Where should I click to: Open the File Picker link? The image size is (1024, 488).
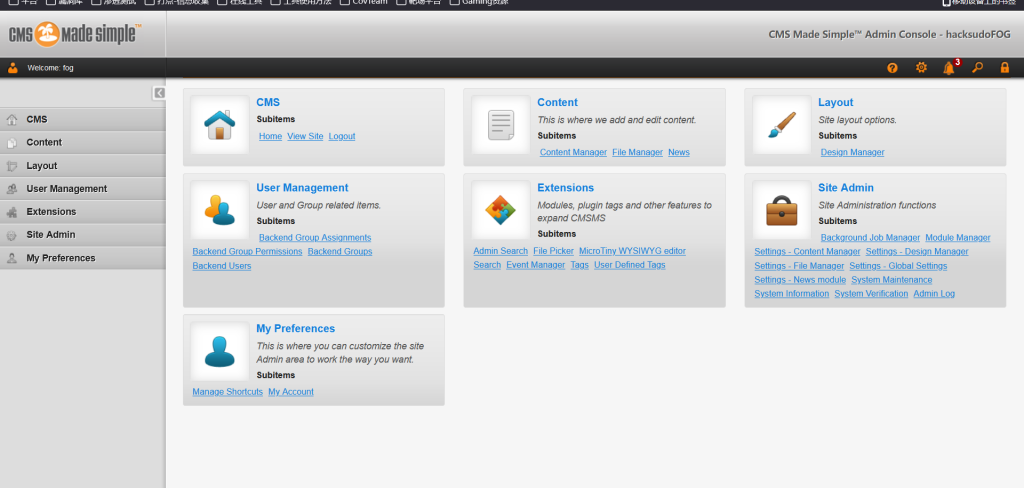point(553,251)
